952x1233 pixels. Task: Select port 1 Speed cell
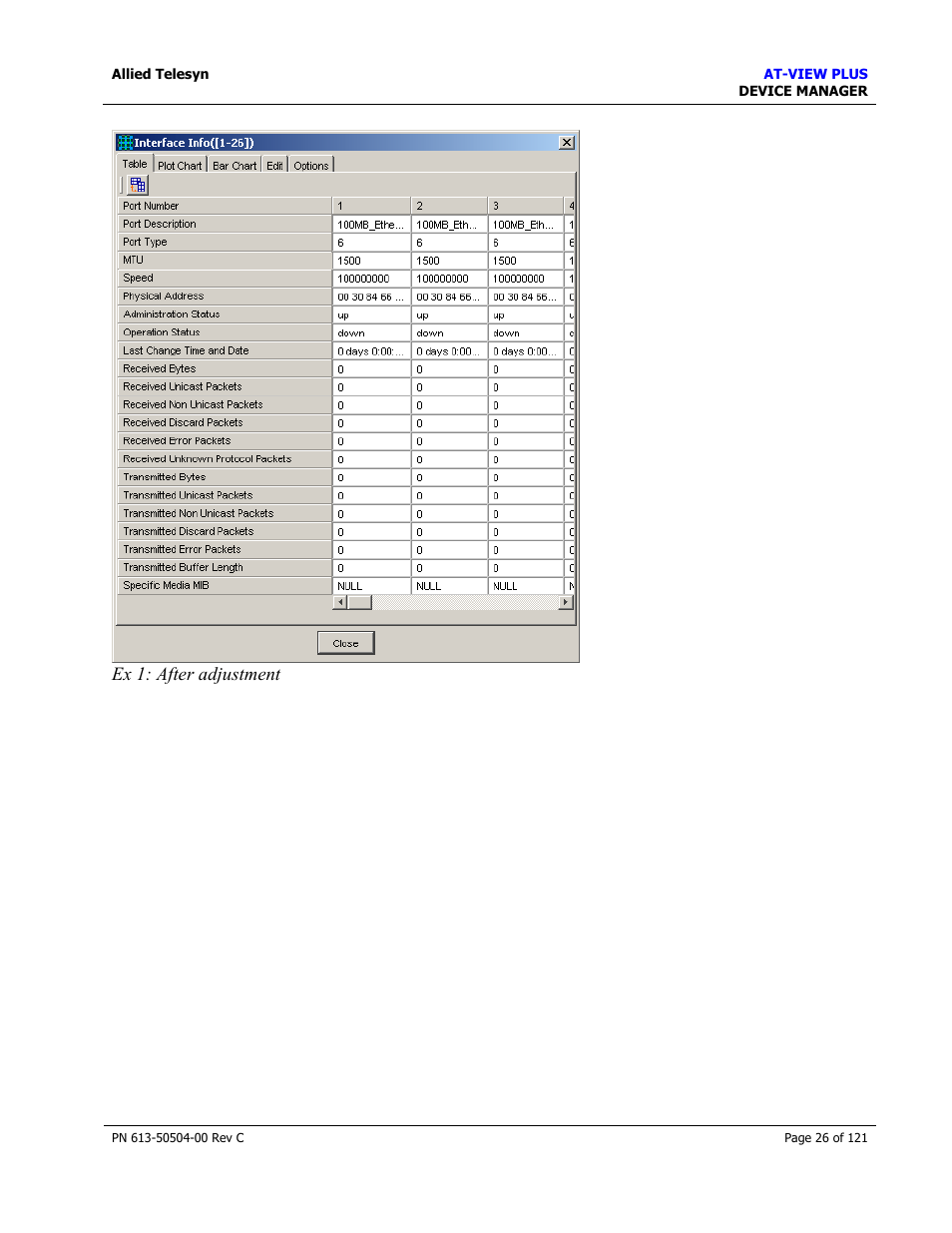click(371, 279)
